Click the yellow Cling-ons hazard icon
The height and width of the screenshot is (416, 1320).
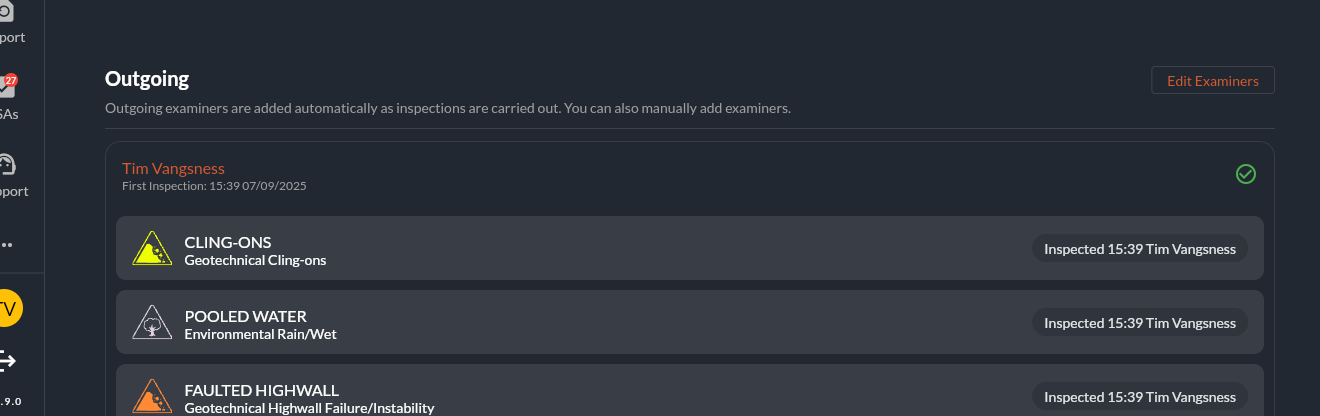pyautogui.click(x=153, y=248)
